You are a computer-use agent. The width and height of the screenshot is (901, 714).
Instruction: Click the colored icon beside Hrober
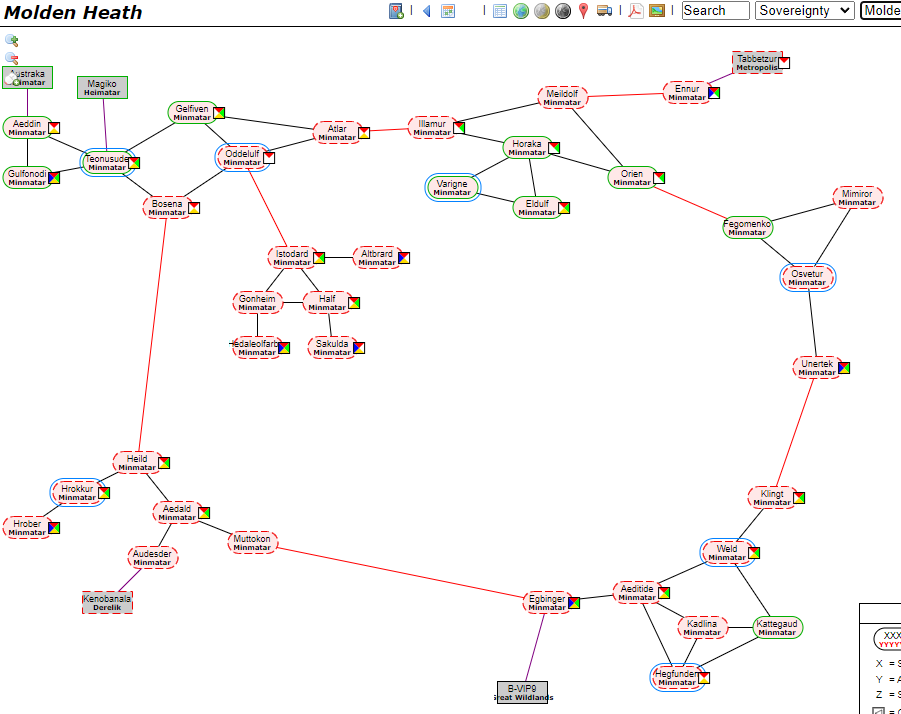(54, 527)
